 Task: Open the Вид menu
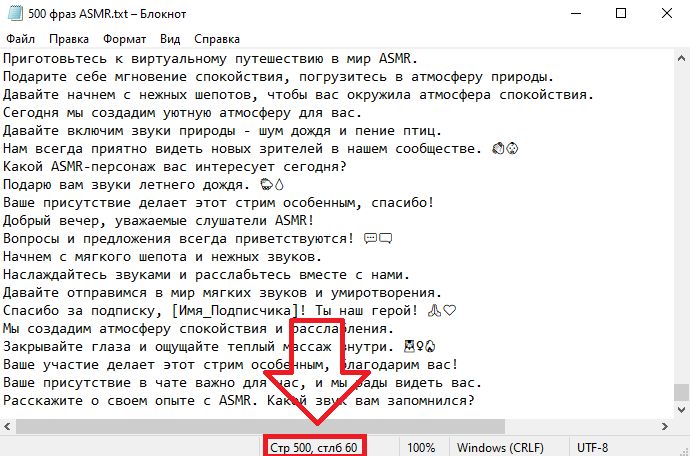pyautogui.click(x=170, y=39)
